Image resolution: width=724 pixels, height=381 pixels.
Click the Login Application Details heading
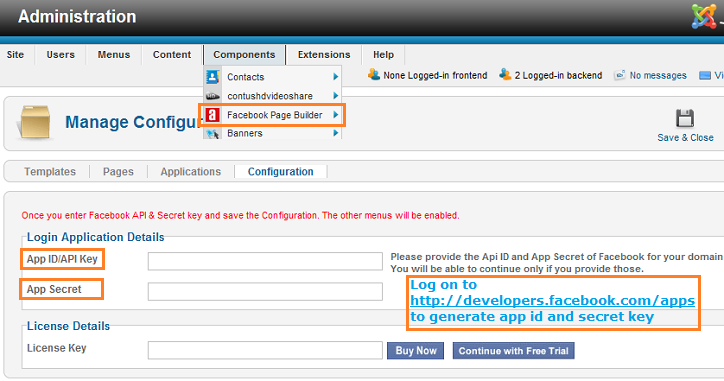coord(96,237)
